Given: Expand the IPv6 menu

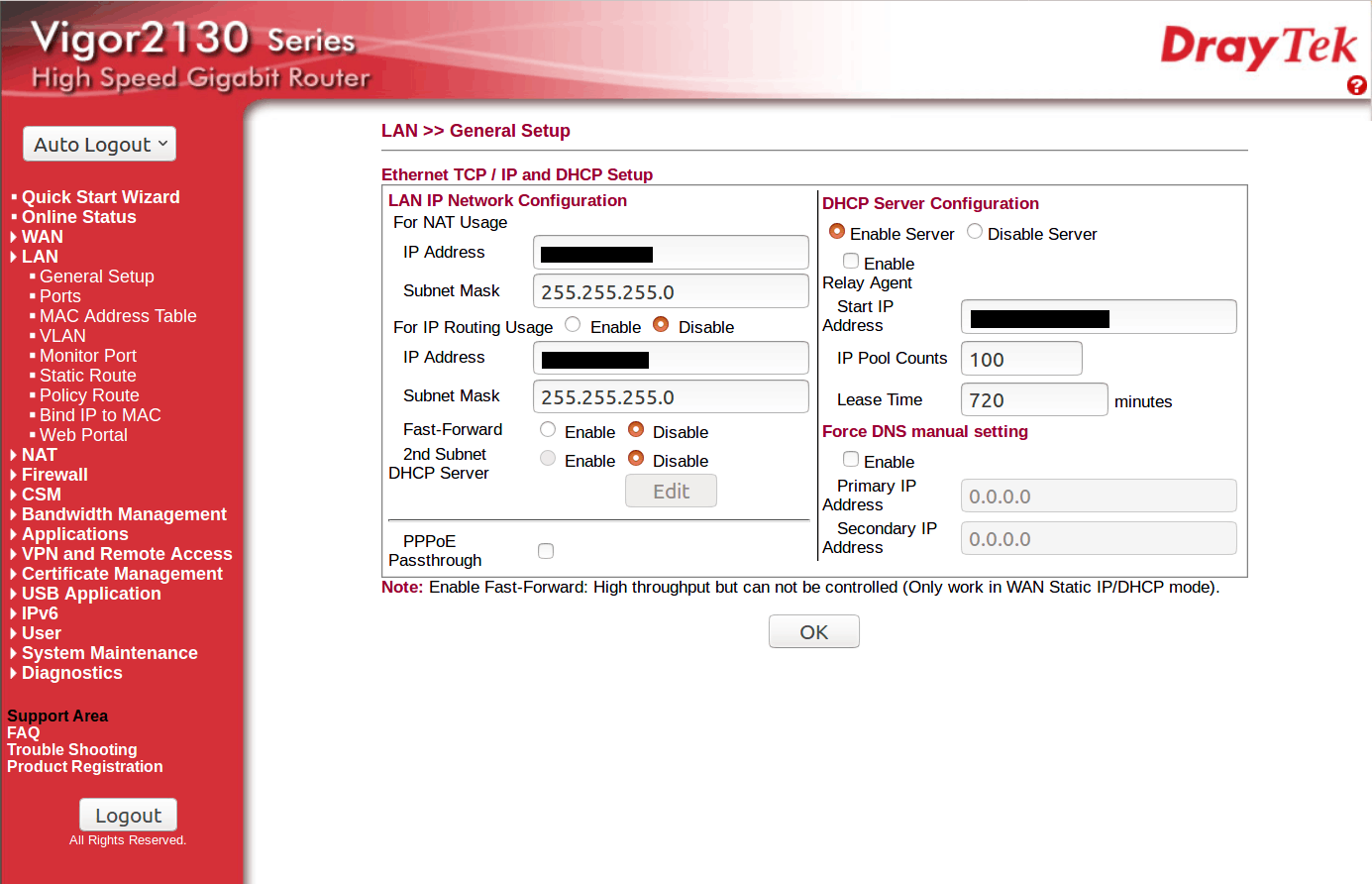Looking at the screenshot, I should (x=40, y=613).
